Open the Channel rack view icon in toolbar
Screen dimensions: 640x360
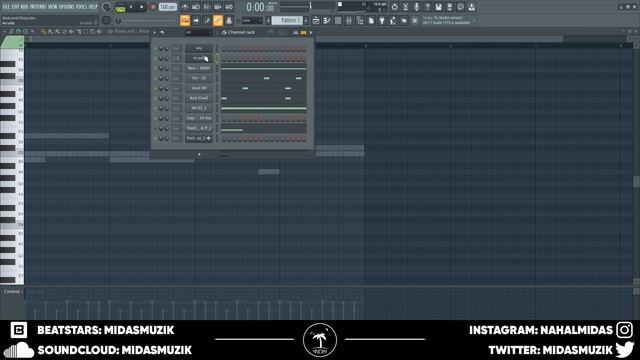pos(338,20)
